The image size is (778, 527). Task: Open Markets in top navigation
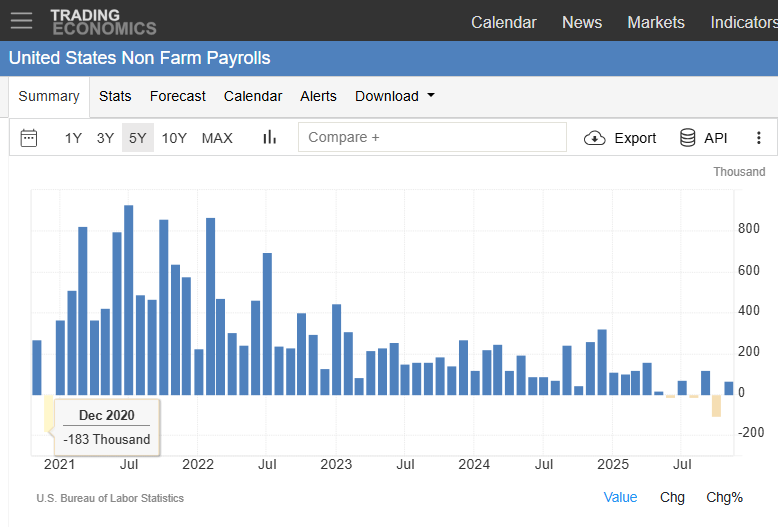[655, 22]
